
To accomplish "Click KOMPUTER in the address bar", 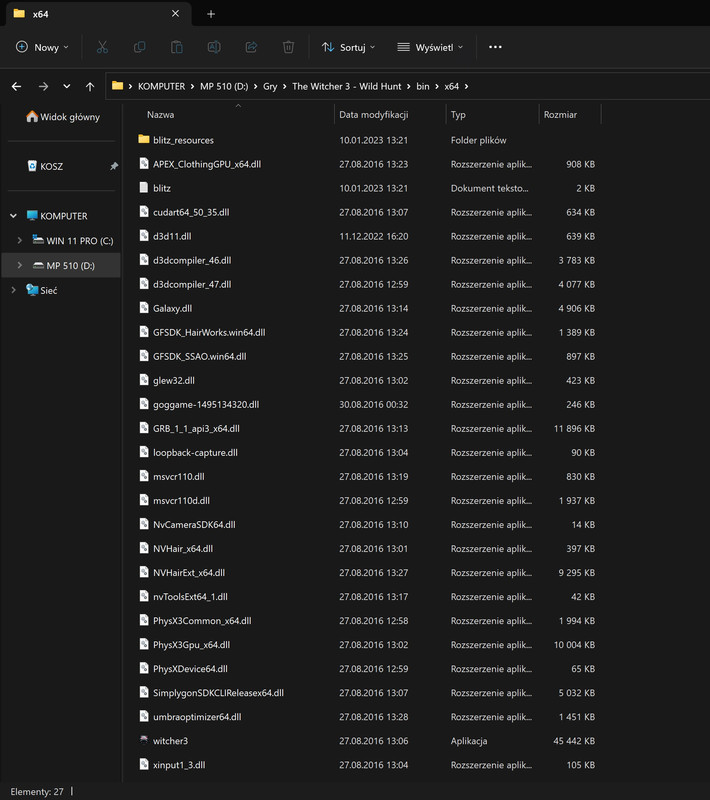I will point(161,86).
